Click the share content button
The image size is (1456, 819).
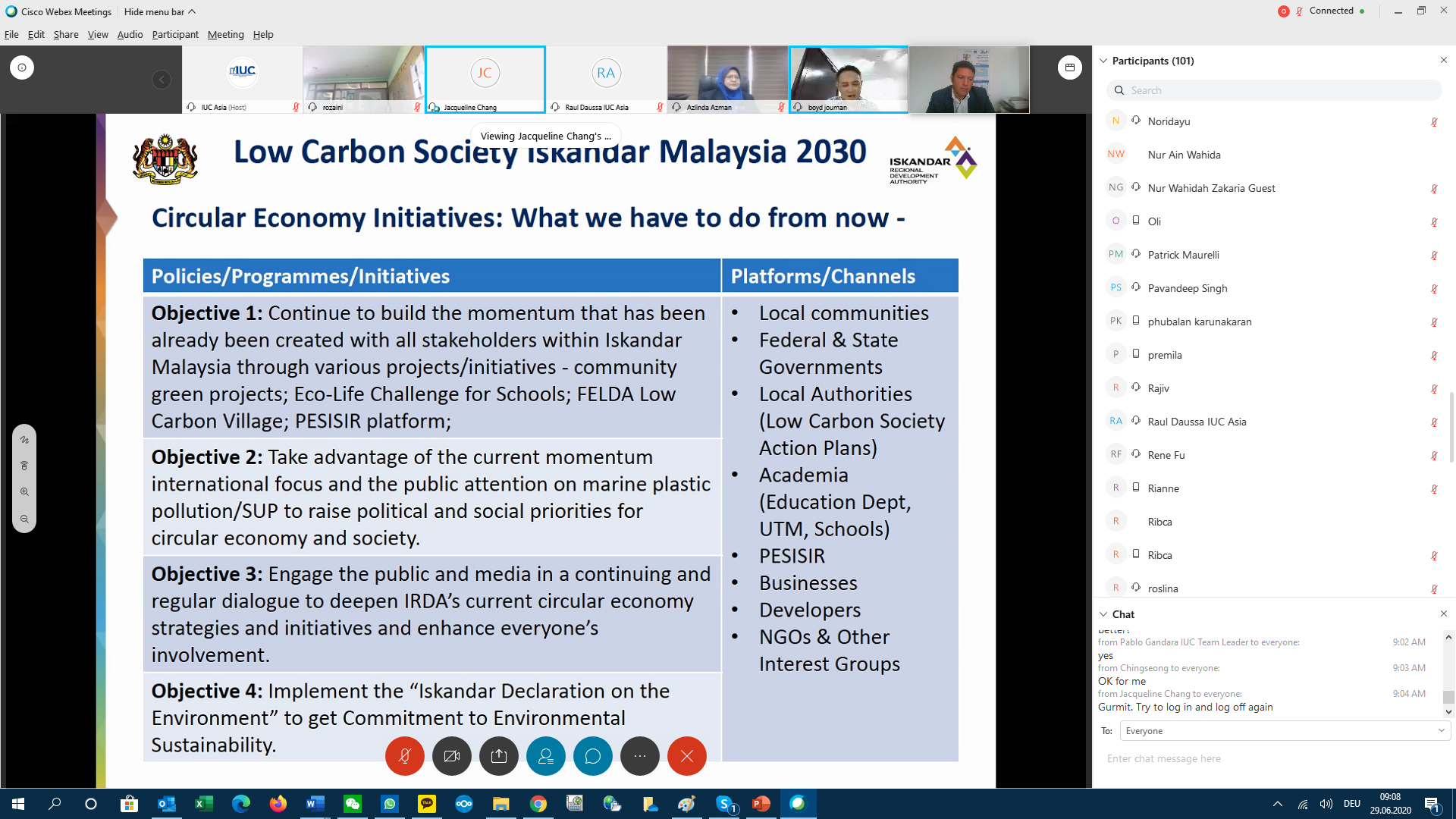point(499,756)
